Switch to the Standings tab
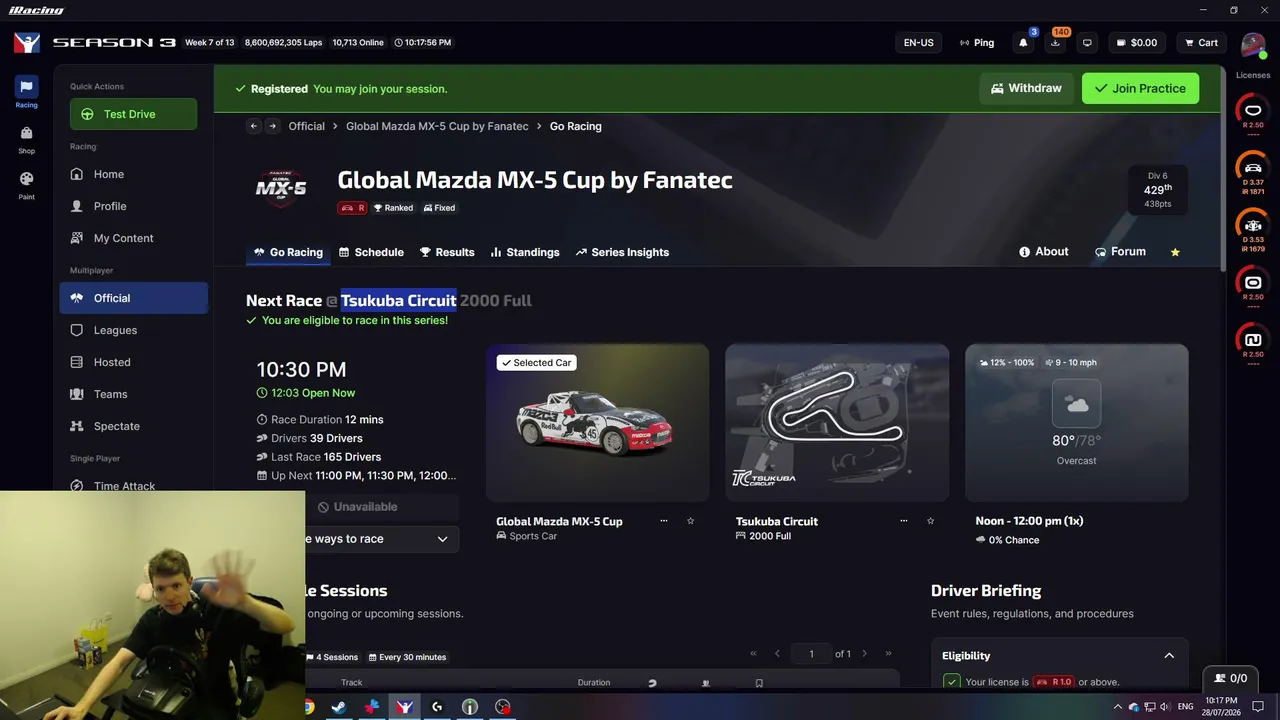This screenshot has width=1280, height=720. (x=525, y=252)
